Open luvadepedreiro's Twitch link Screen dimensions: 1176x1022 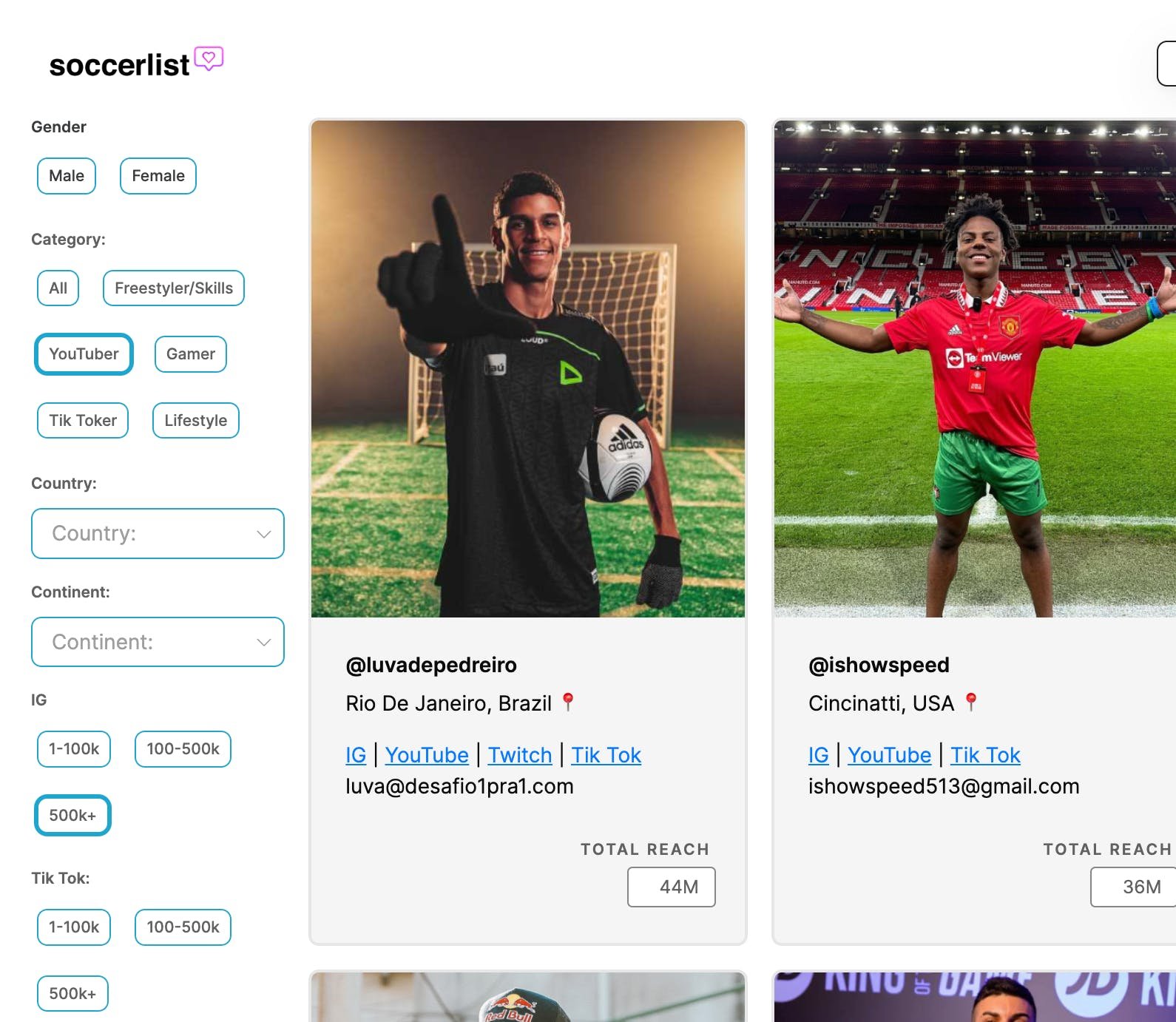click(x=520, y=755)
